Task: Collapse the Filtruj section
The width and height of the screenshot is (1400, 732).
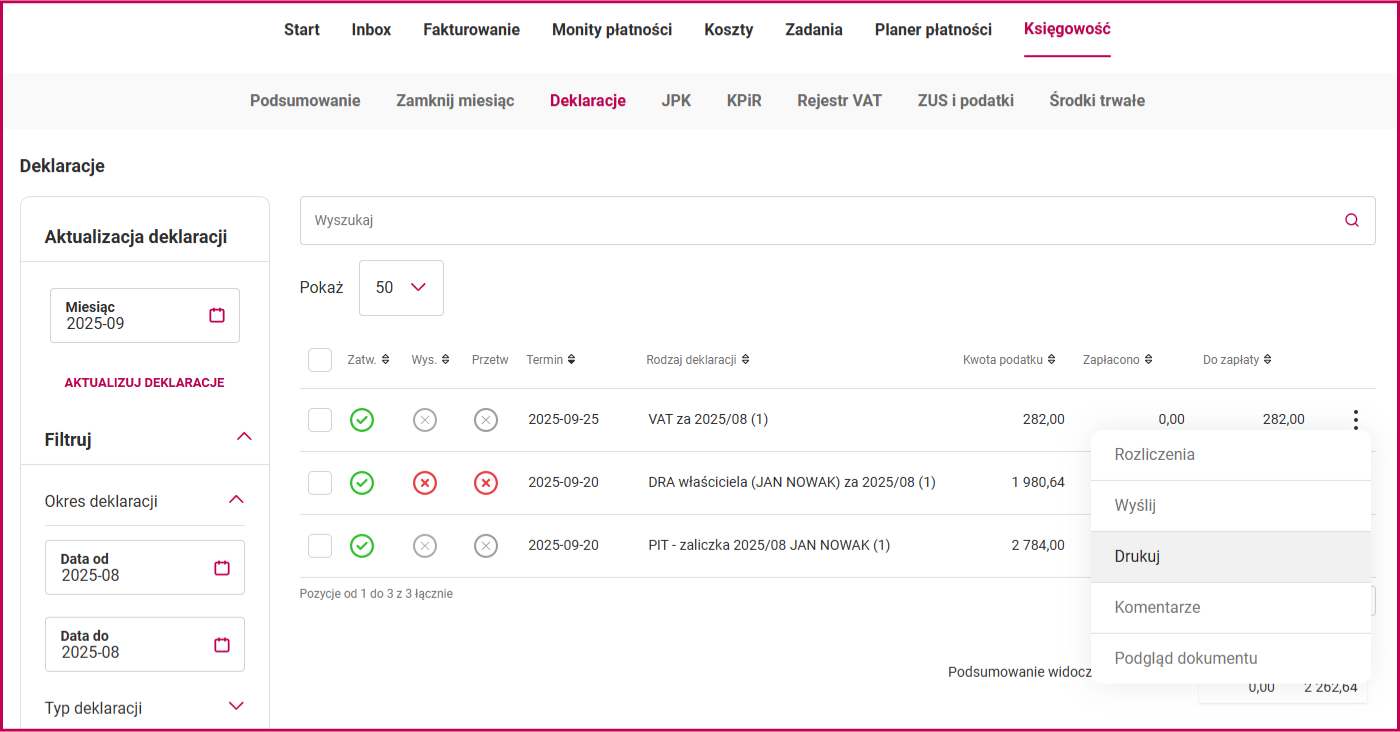Action: (x=243, y=438)
